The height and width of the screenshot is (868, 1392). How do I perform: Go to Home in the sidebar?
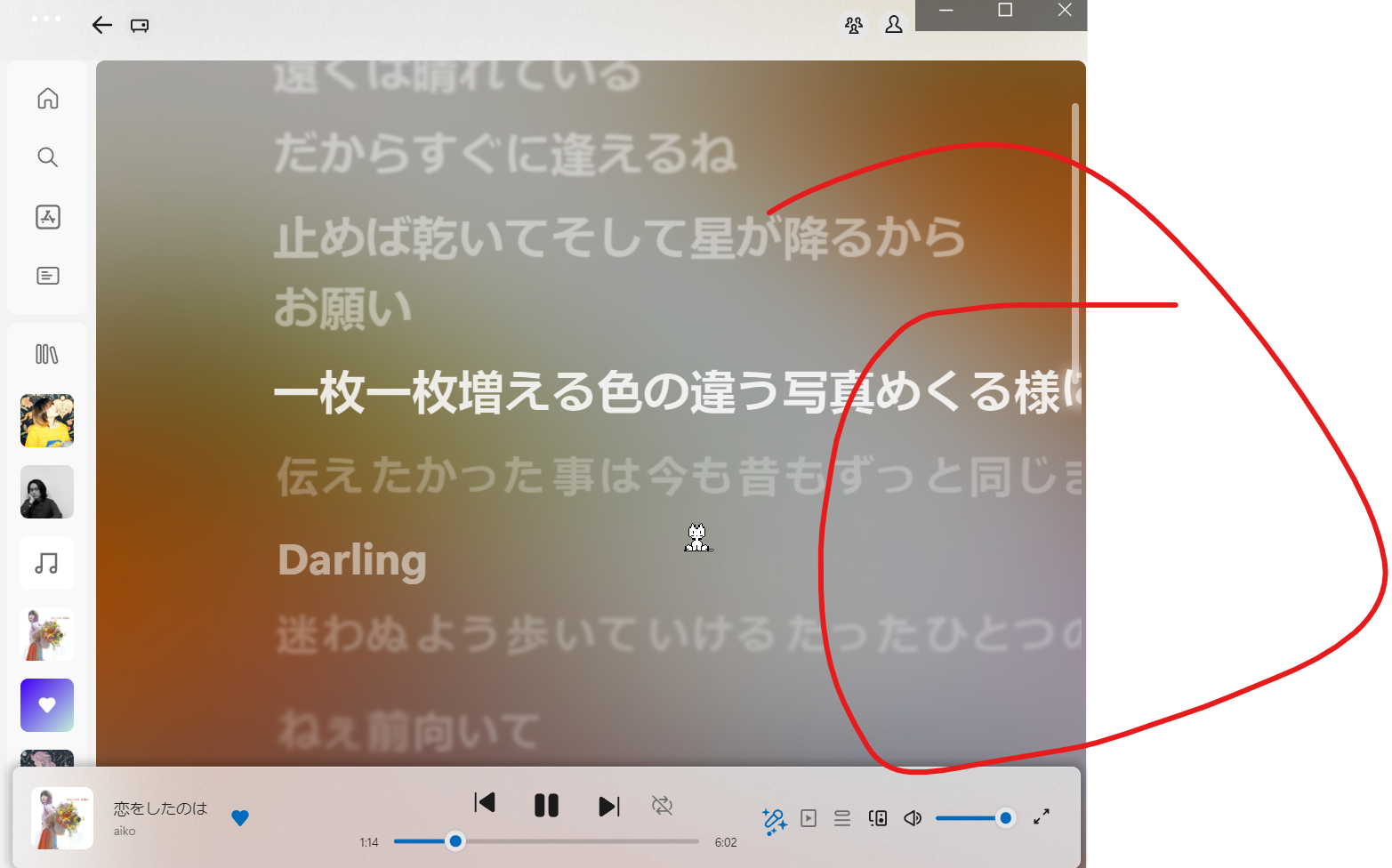[47, 98]
